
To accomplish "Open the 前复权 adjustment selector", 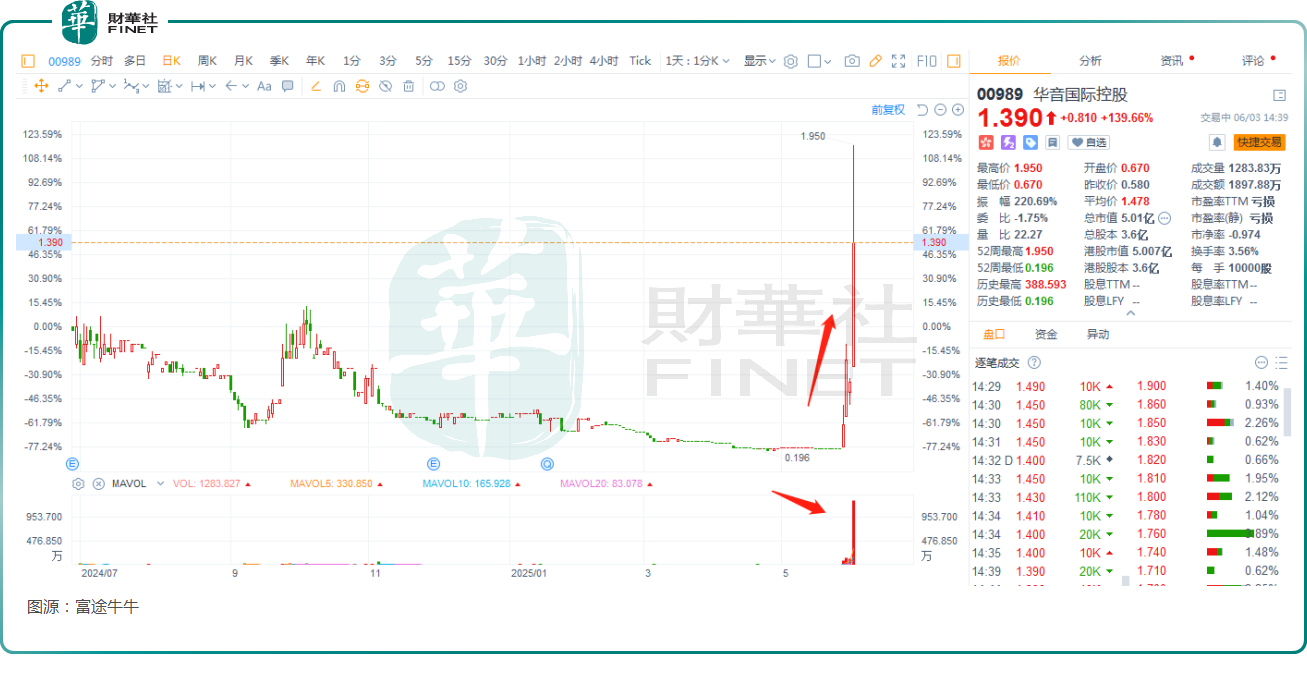I will (x=888, y=110).
